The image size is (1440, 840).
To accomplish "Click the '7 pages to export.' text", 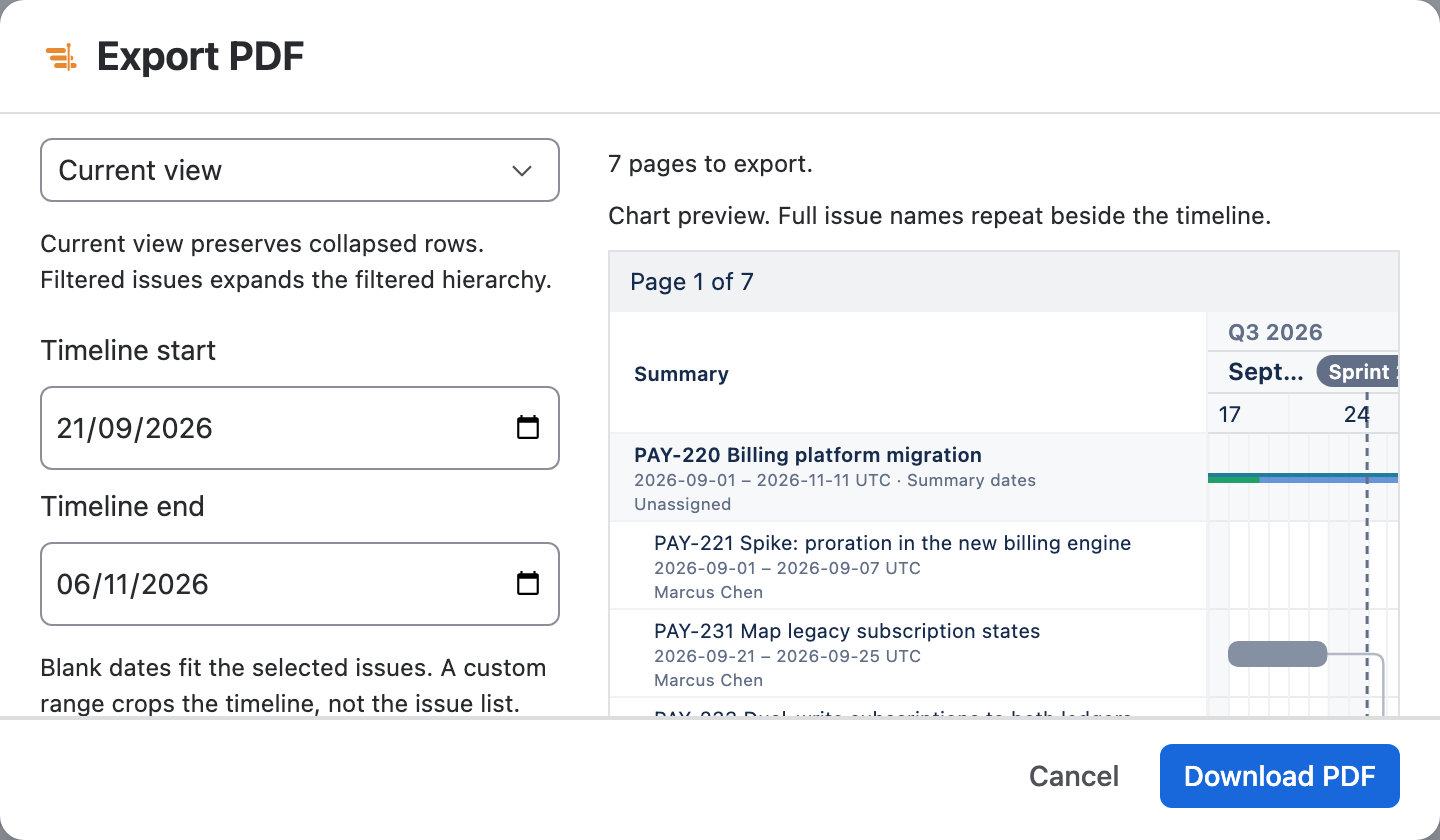I will 710,164.
